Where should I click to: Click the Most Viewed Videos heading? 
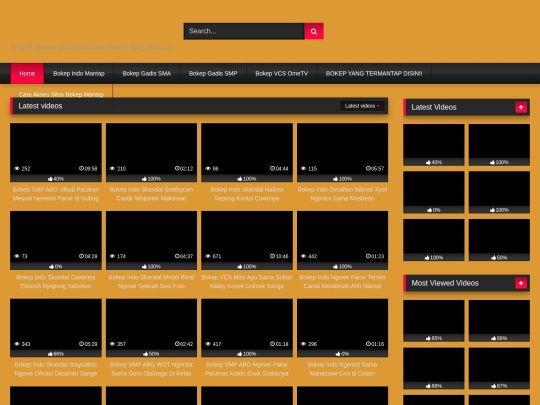pos(445,283)
